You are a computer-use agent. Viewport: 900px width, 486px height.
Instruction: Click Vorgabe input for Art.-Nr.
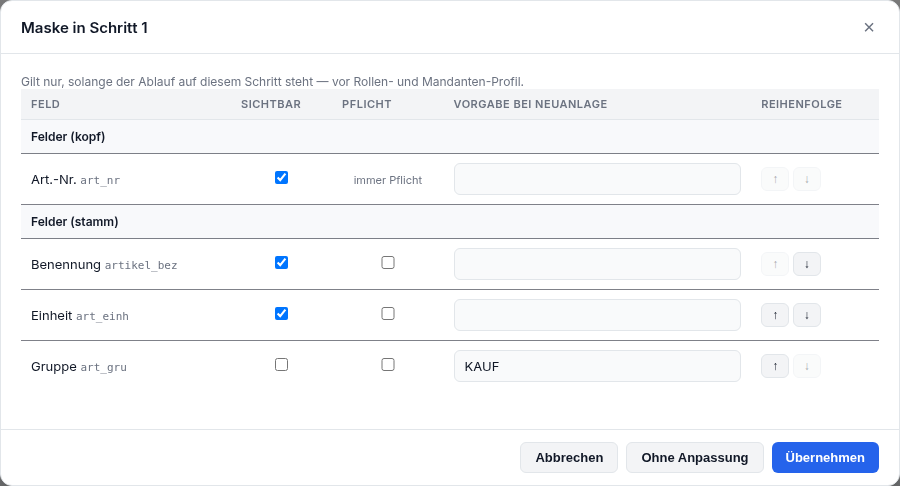[x=597, y=179]
